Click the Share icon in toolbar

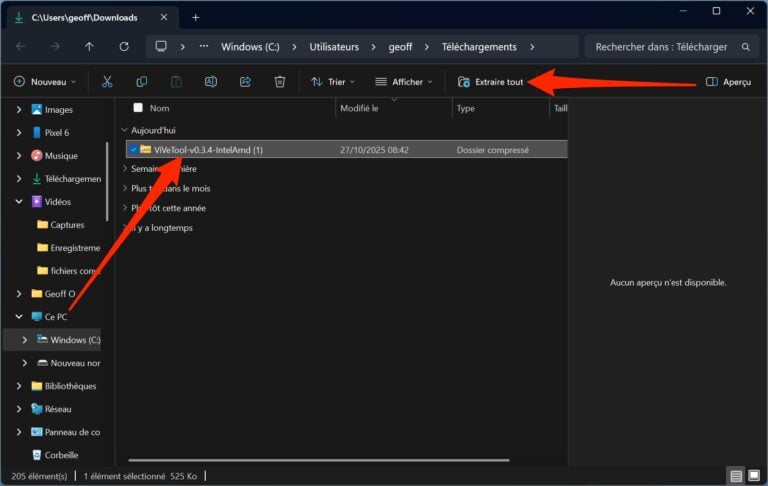[x=245, y=82]
